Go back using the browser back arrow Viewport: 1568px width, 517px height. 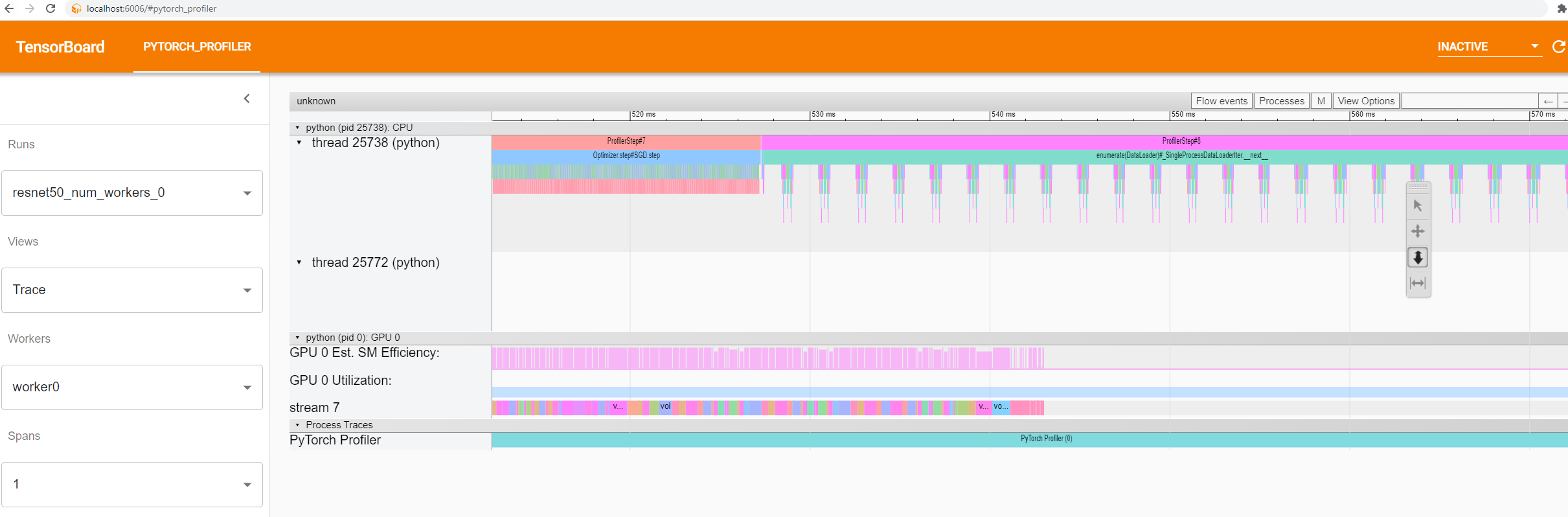[9, 8]
